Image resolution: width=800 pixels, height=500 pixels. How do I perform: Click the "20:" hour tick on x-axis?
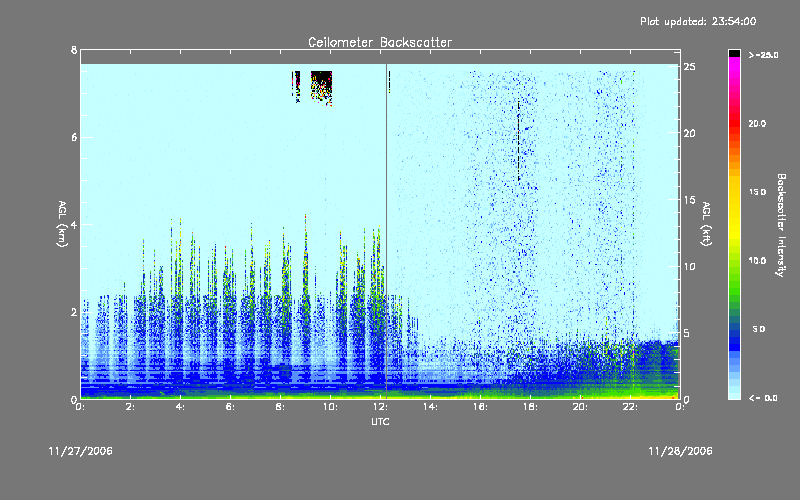pos(580,407)
